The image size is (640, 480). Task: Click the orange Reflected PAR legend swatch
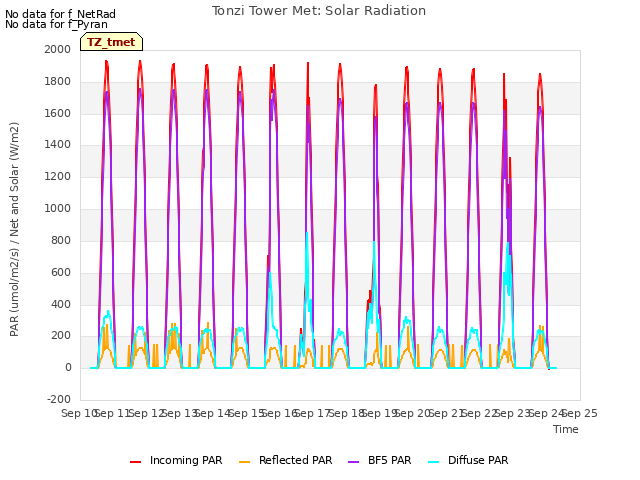pyautogui.click(x=244, y=462)
